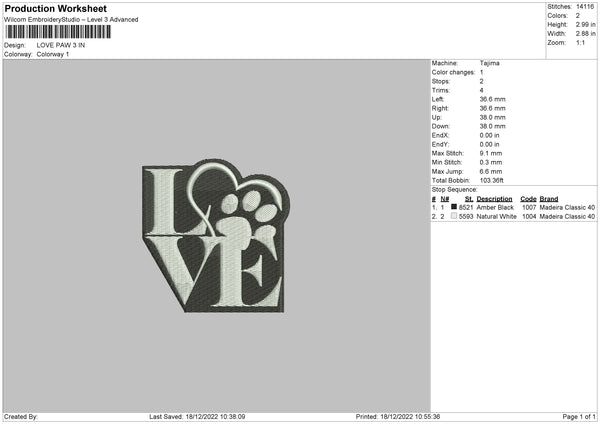Click the 'Color changes:' label
The width and height of the screenshot is (600, 424).
453,72
